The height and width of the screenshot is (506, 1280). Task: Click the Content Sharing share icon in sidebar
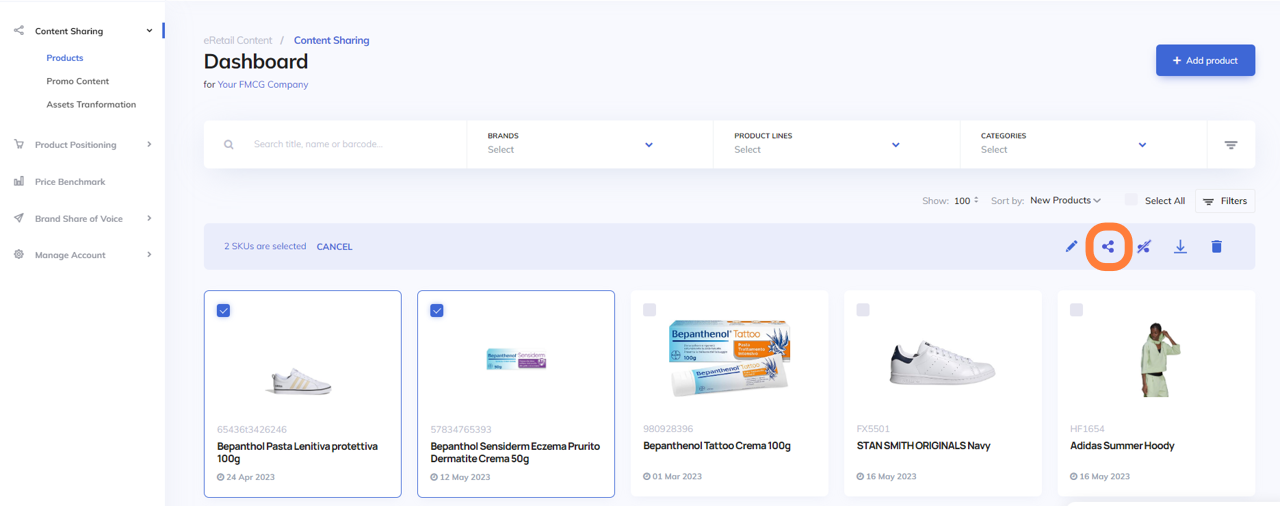18,31
